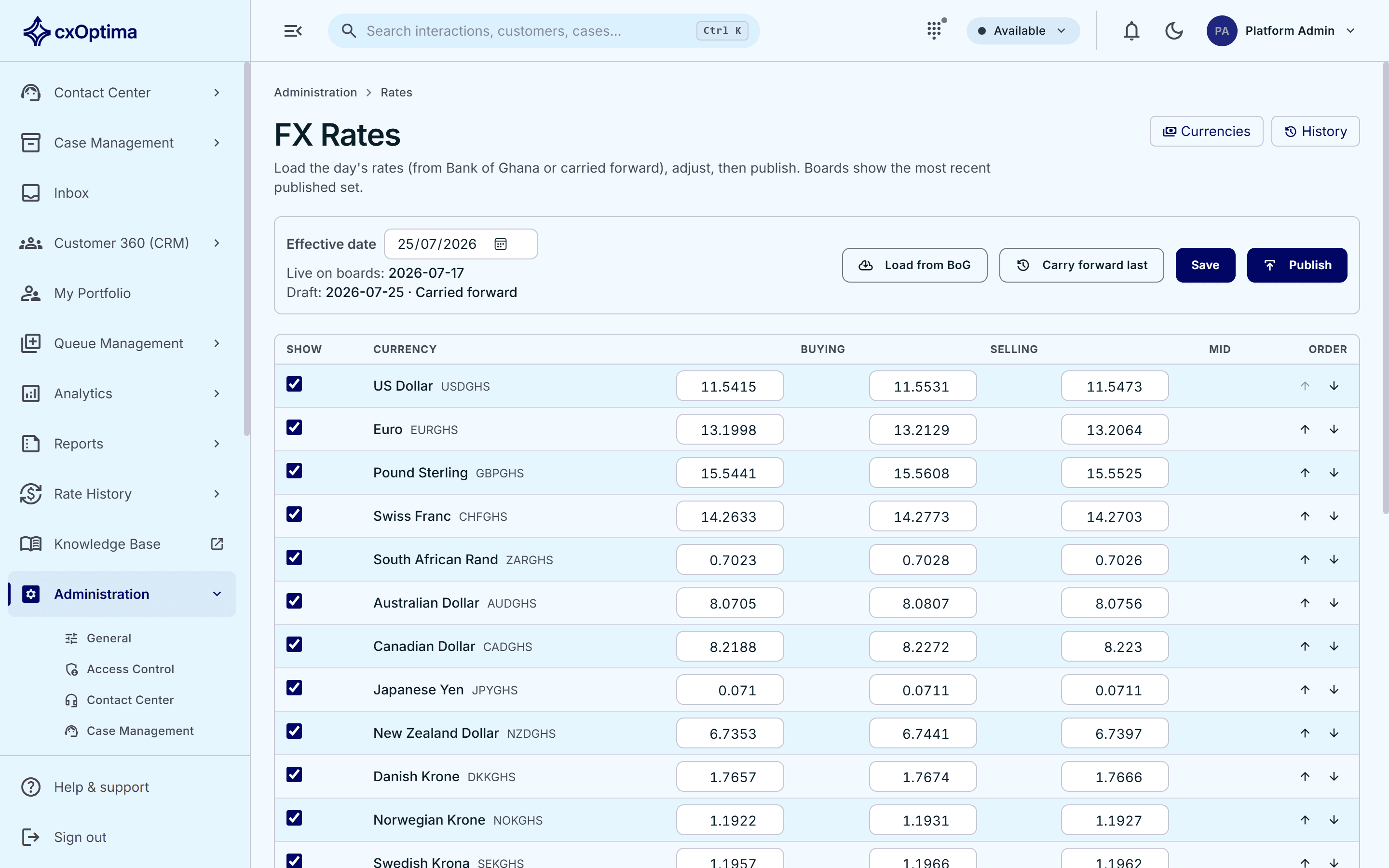This screenshot has width=1389, height=868.
Task: Expand Queue Management menu
Action: tap(122, 343)
